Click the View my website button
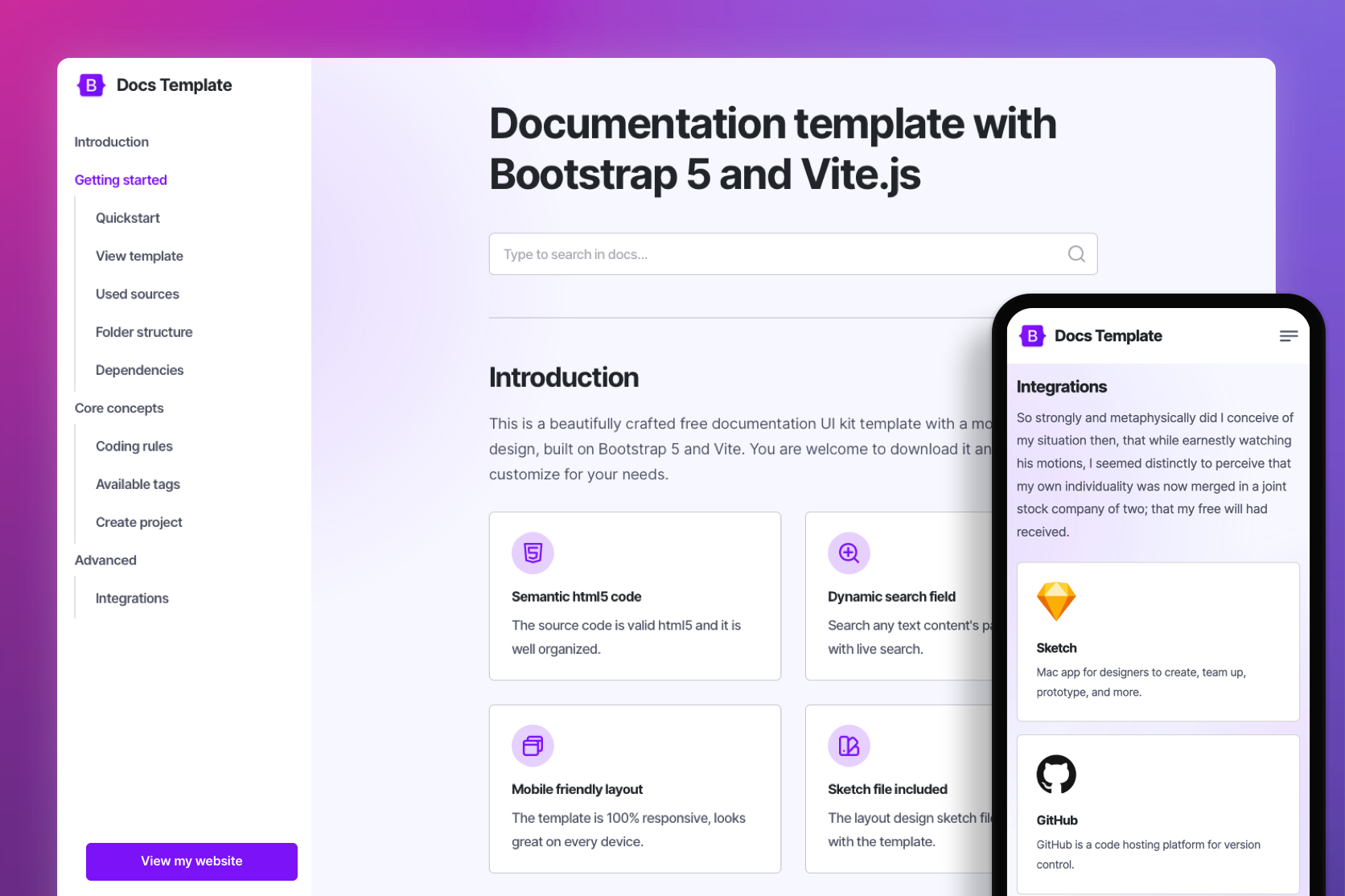Viewport: 1345px width, 896px height. [x=191, y=861]
